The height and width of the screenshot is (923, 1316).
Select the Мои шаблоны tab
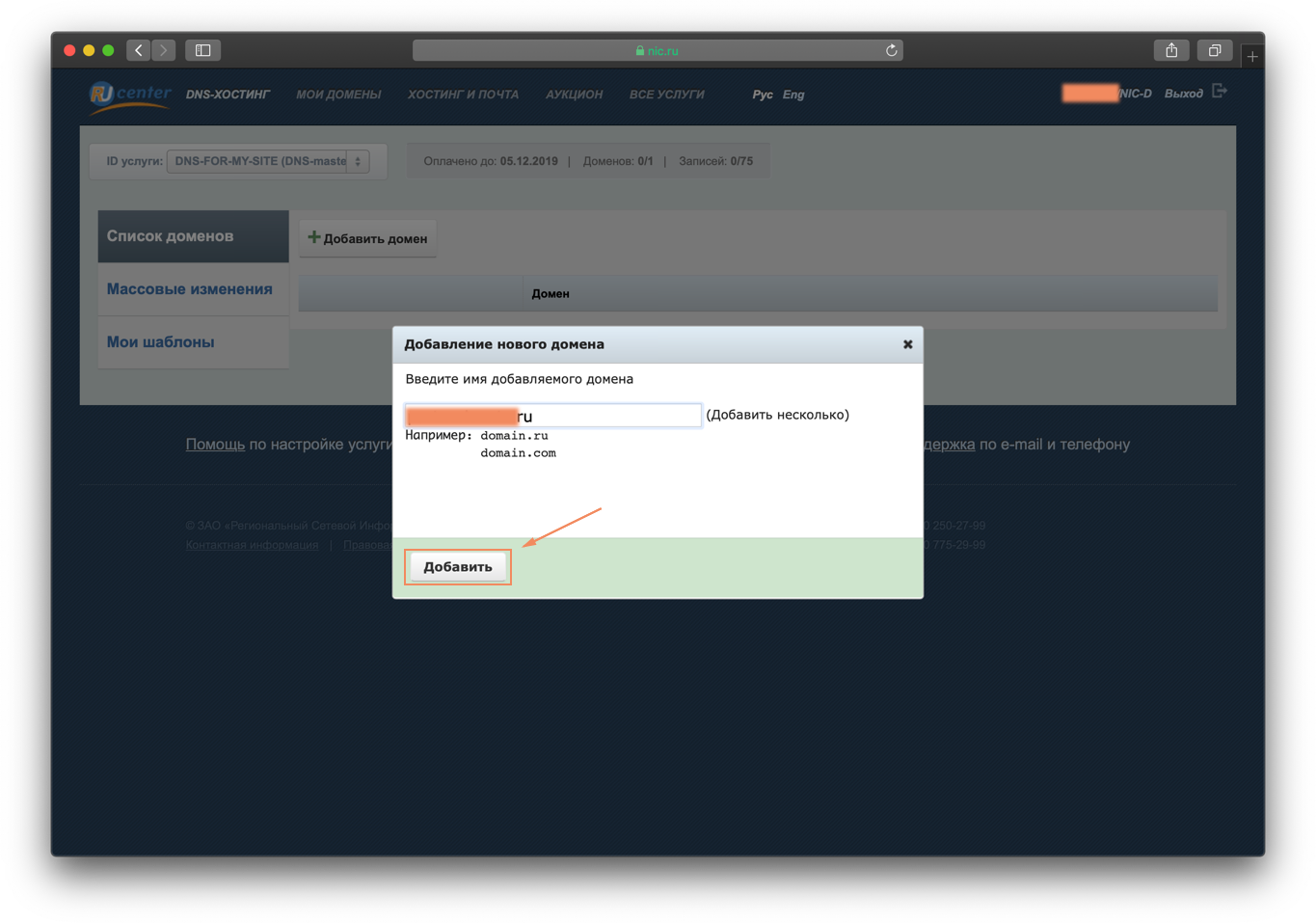click(x=194, y=342)
